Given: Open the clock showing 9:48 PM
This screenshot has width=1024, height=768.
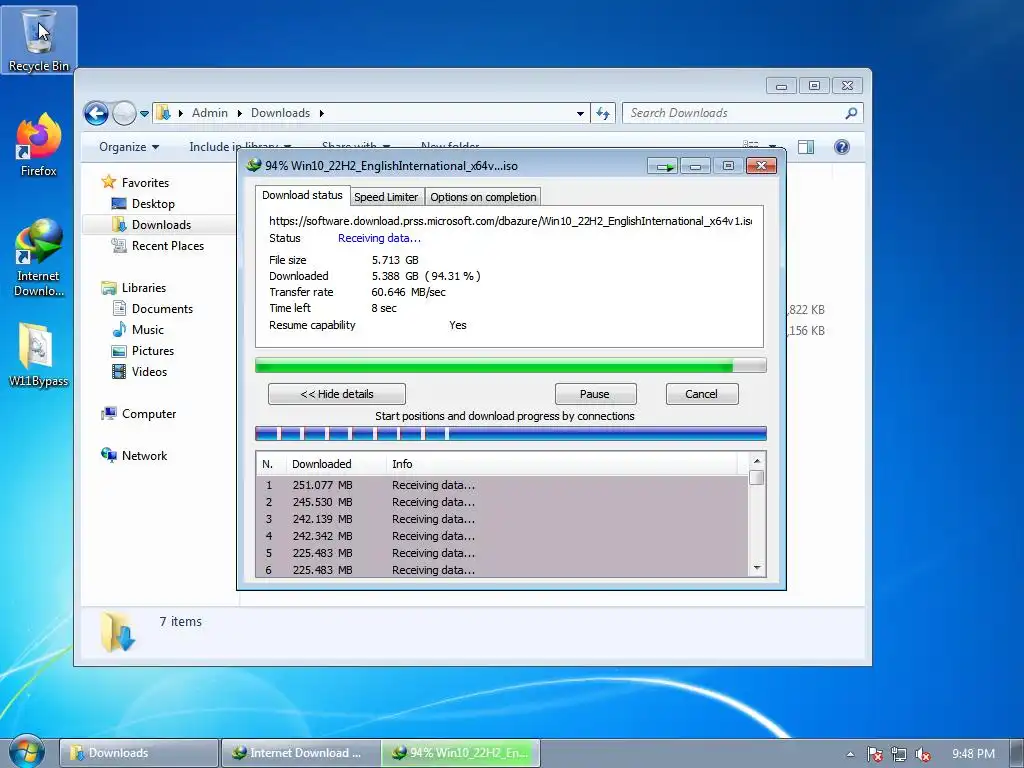Looking at the screenshot, I should (973, 754).
